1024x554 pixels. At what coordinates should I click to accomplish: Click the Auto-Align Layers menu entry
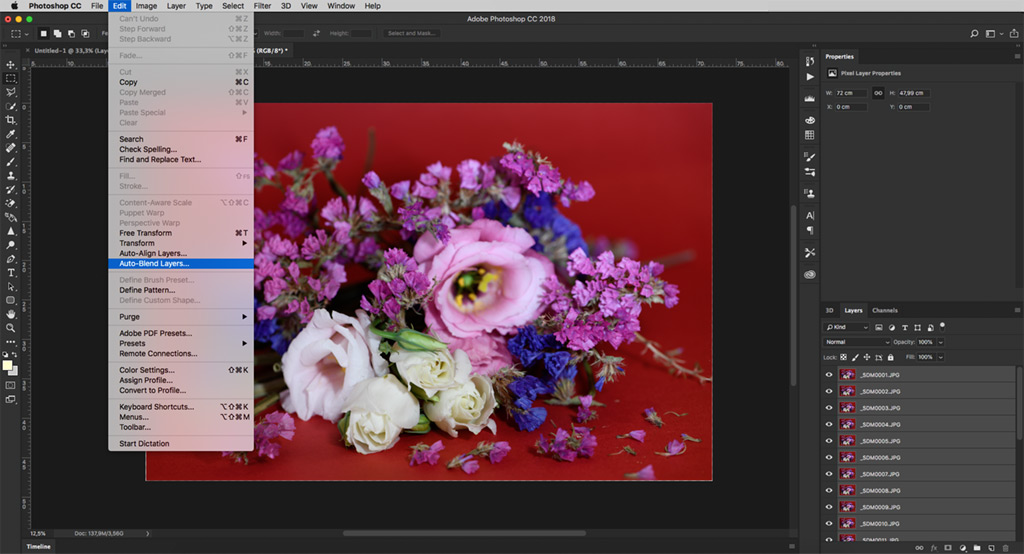(153, 253)
